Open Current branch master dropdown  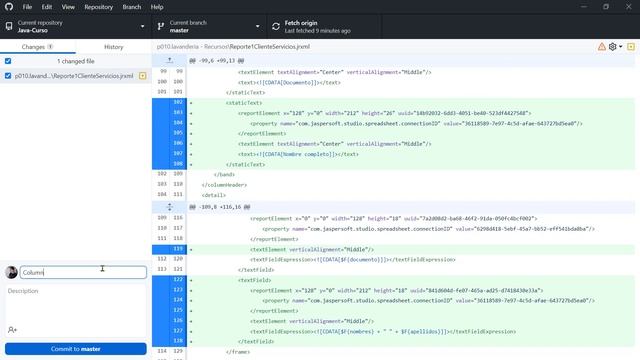209,27
